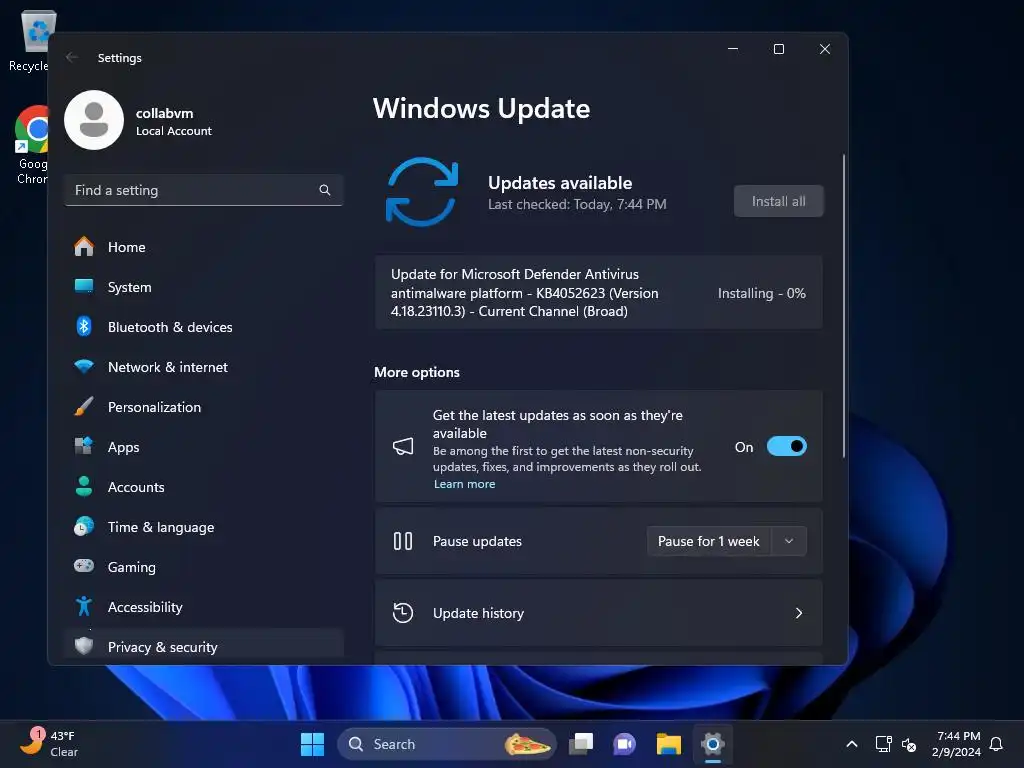Click the collabvm profile avatar
The height and width of the screenshot is (768, 1024).
(94, 120)
